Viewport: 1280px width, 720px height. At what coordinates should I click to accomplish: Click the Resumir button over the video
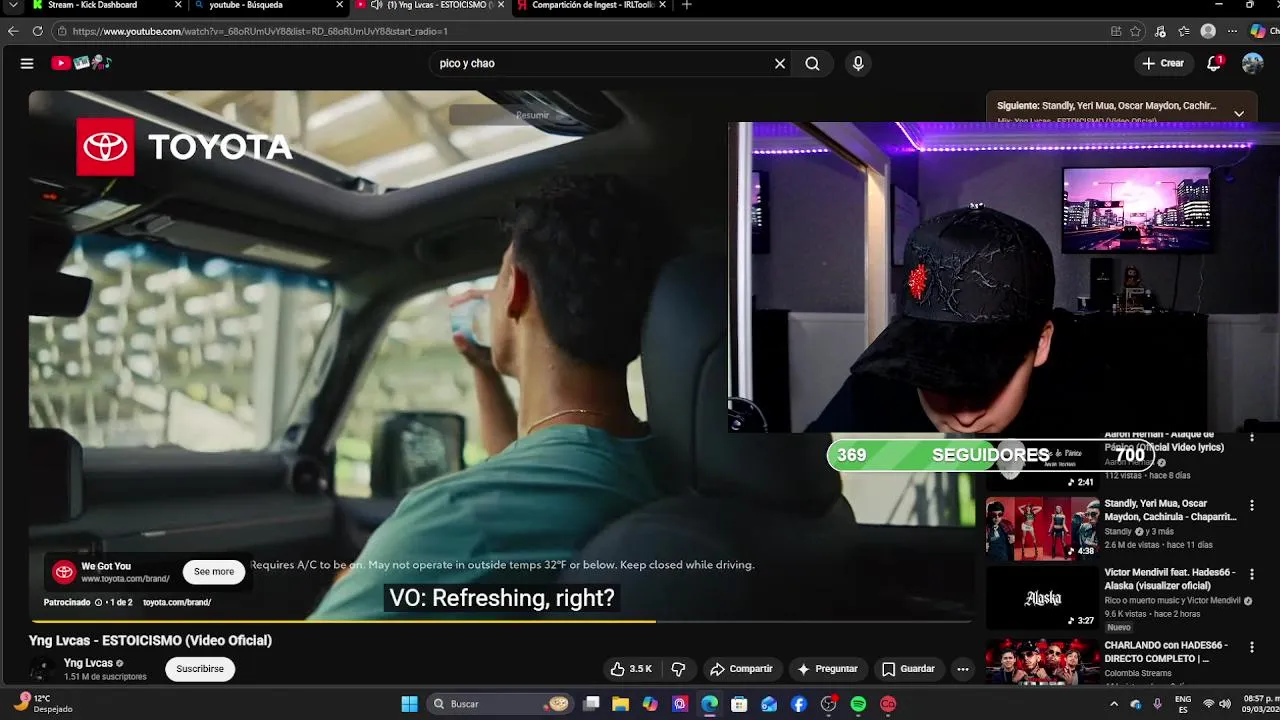click(532, 115)
